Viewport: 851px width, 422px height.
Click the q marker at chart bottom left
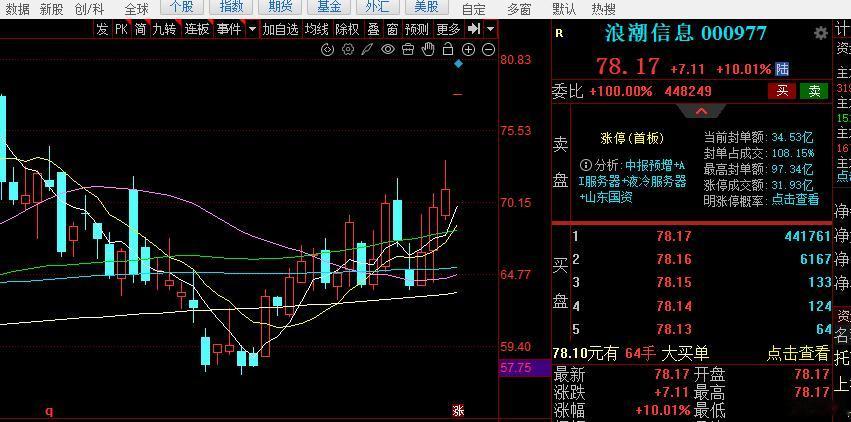point(49,412)
